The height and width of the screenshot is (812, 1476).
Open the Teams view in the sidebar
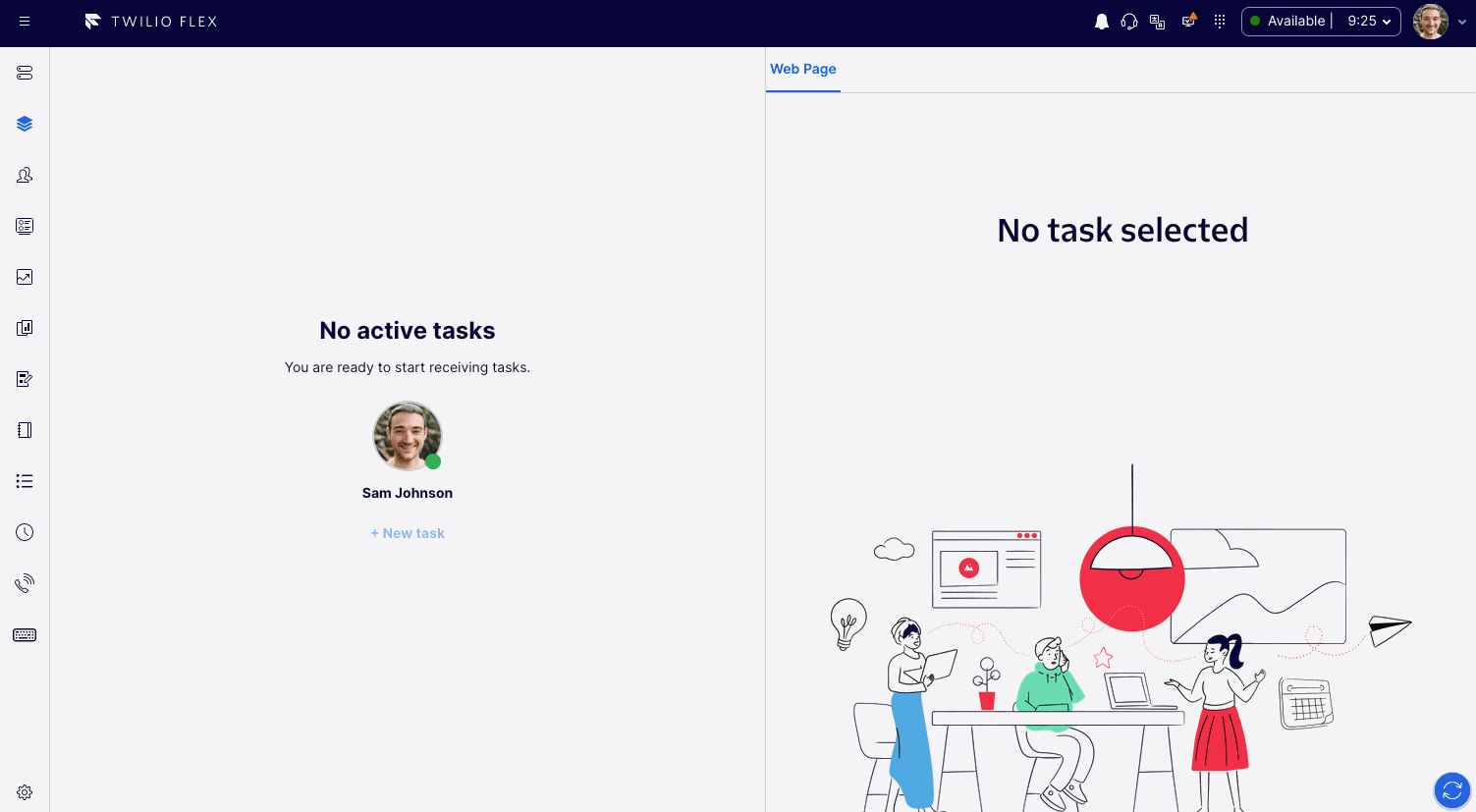(x=25, y=175)
